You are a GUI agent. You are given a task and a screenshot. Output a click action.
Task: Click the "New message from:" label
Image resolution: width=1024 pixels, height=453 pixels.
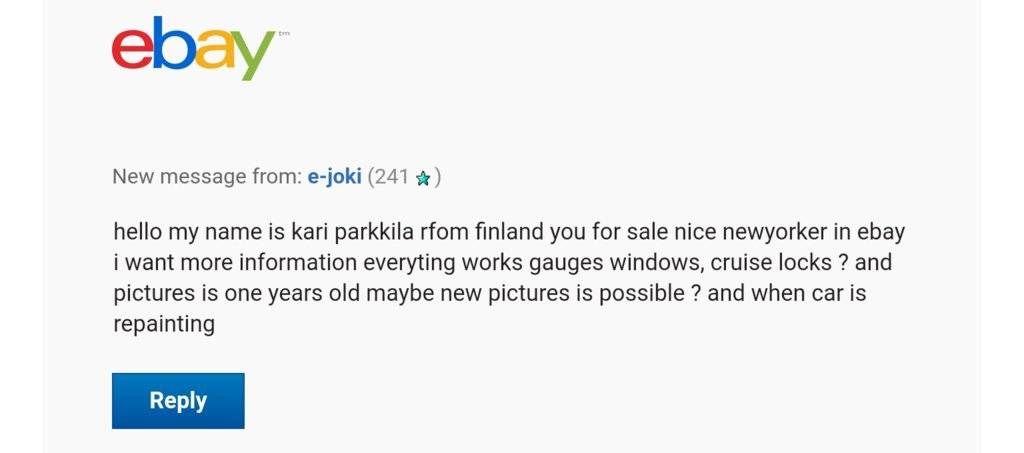click(x=207, y=178)
